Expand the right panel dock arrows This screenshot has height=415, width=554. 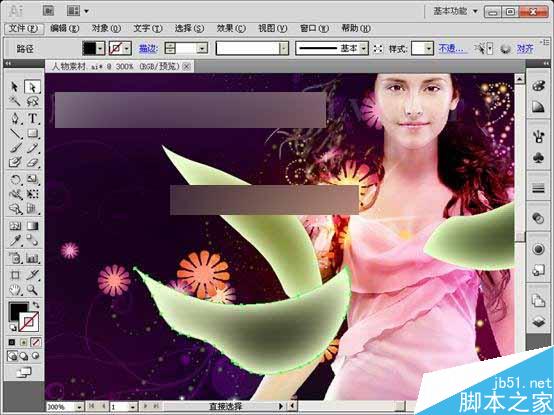click(547, 64)
